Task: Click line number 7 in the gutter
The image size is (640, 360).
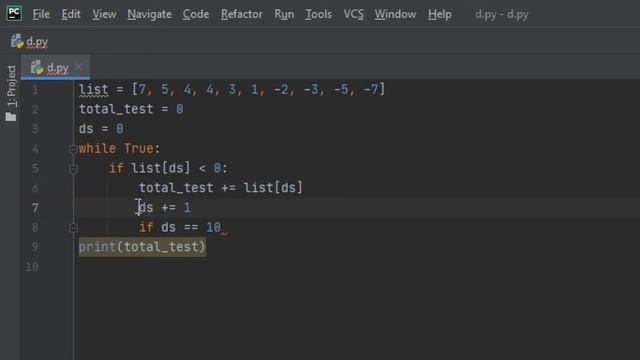Action: coord(35,208)
